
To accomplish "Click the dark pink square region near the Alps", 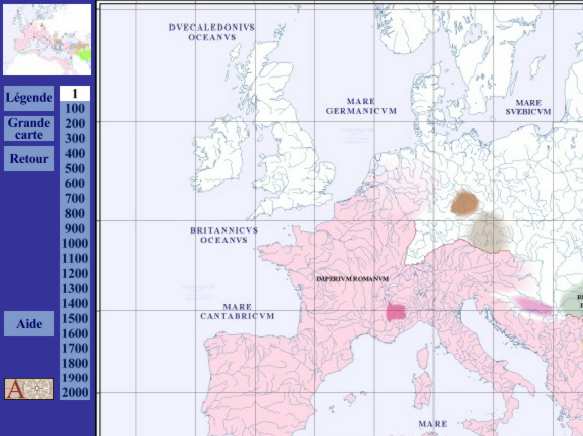I will coord(396,312).
